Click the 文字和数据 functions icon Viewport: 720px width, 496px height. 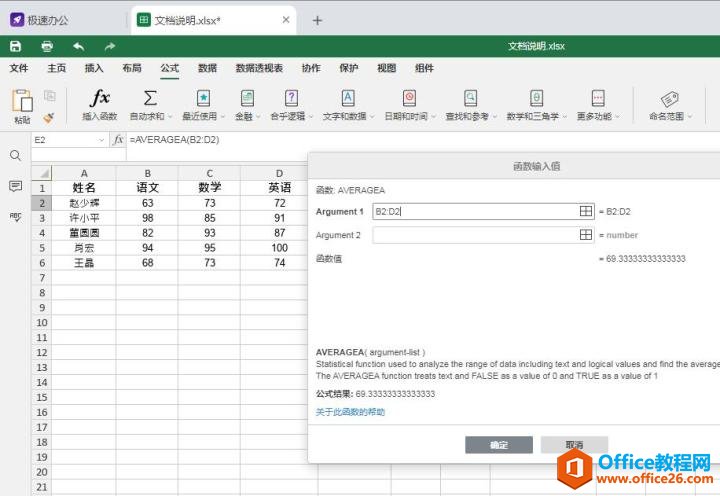coord(348,98)
